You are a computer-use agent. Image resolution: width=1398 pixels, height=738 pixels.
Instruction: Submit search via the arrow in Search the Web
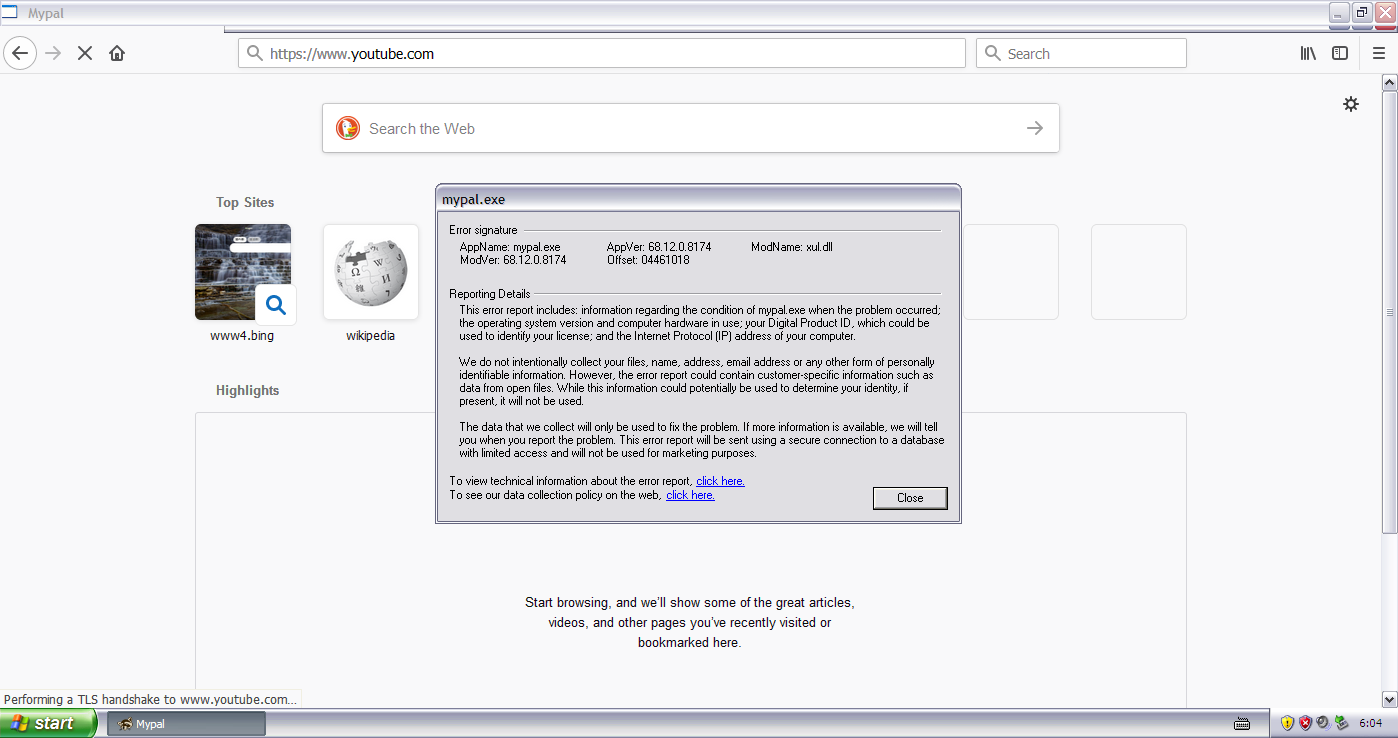[1033, 128]
